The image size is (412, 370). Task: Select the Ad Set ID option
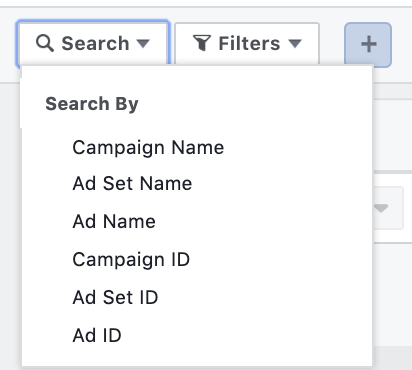pos(115,297)
